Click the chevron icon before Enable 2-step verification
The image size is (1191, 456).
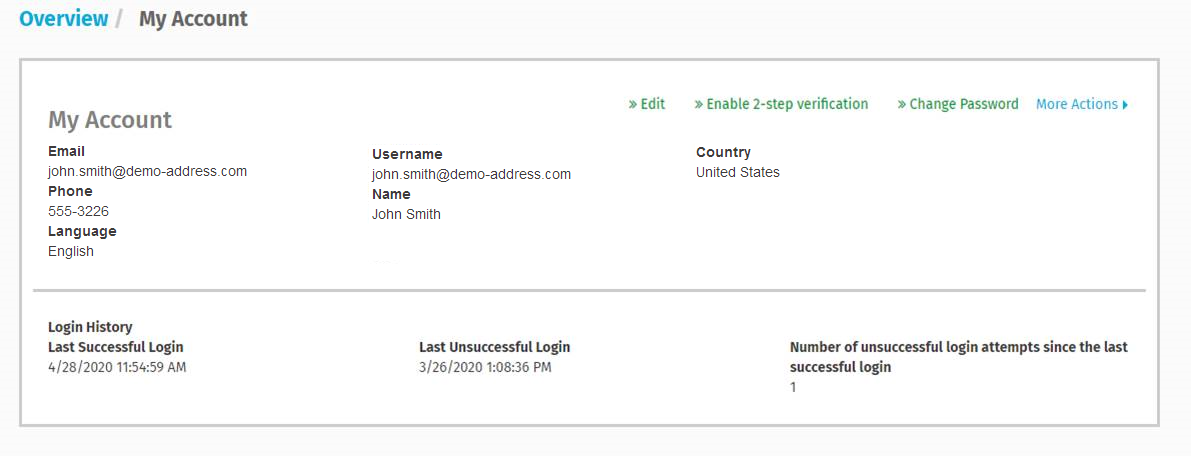[699, 104]
